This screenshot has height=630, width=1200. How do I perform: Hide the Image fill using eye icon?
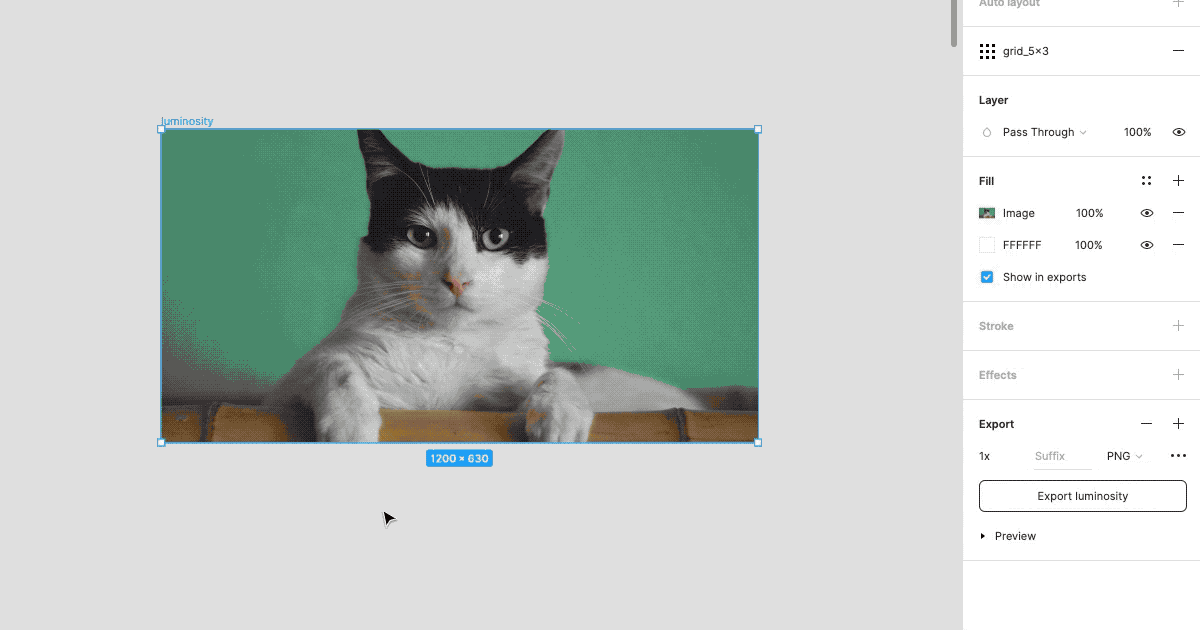point(1146,213)
